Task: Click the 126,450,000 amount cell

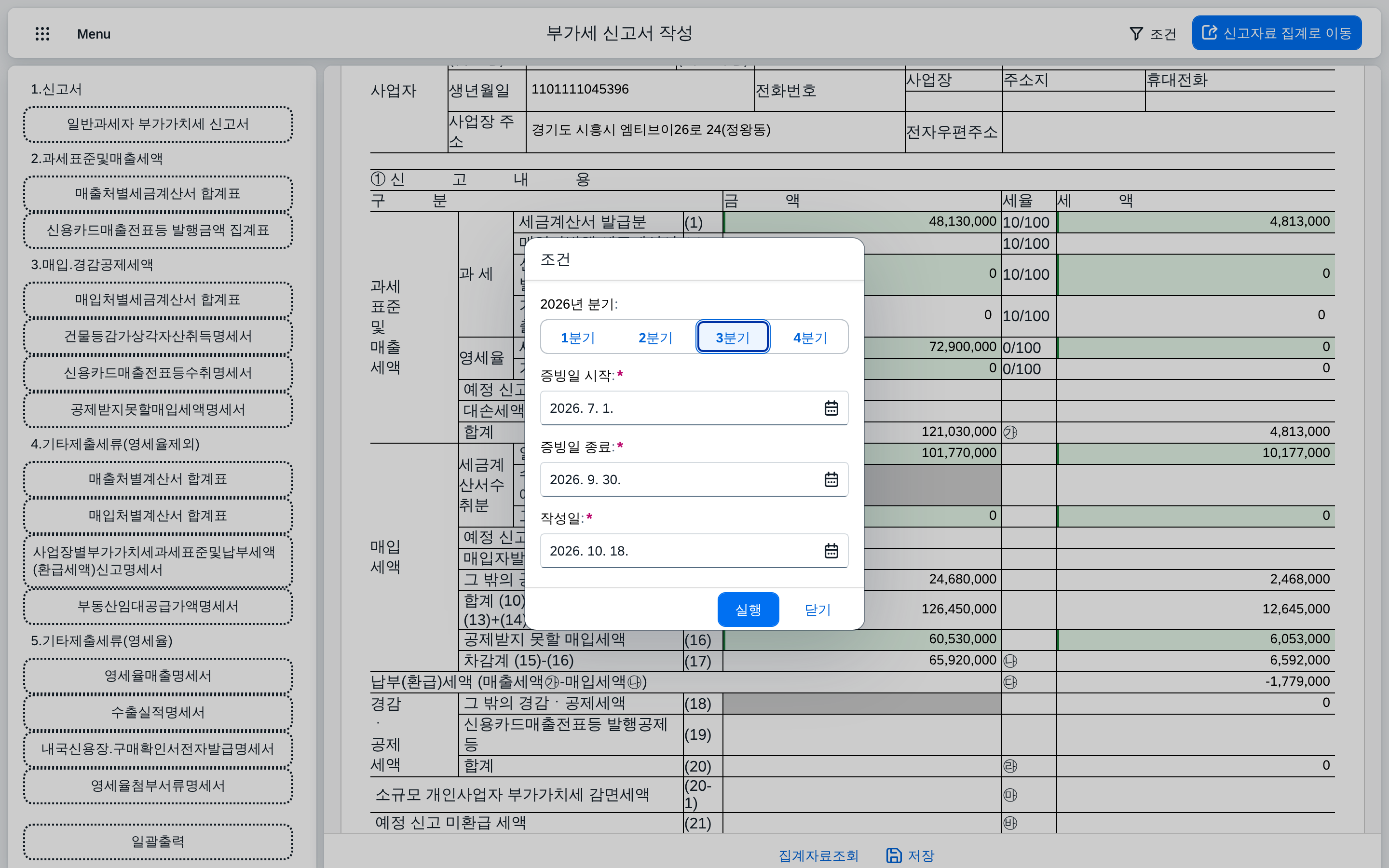Action: [958, 609]
